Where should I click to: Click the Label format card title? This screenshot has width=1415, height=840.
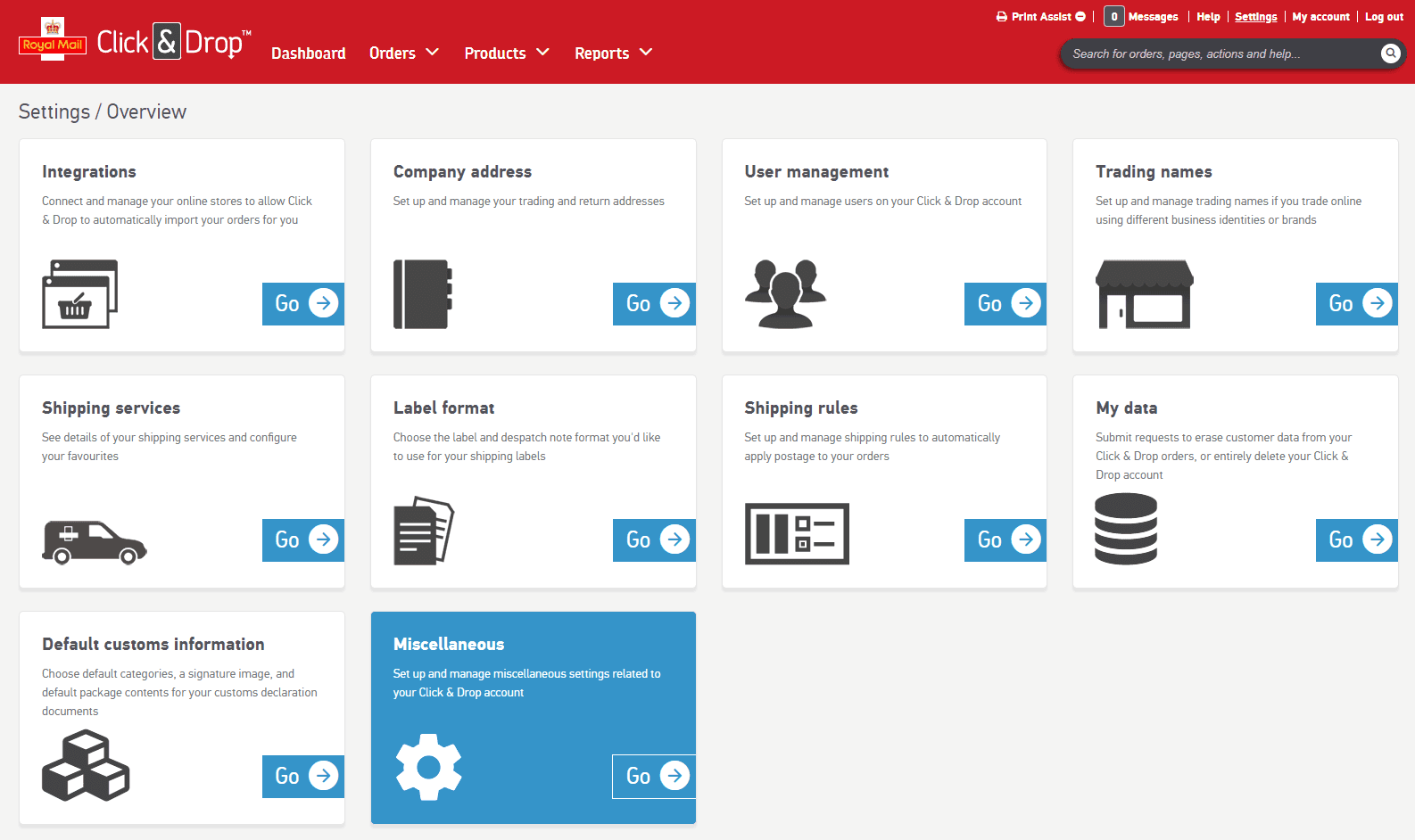(443, 408)
